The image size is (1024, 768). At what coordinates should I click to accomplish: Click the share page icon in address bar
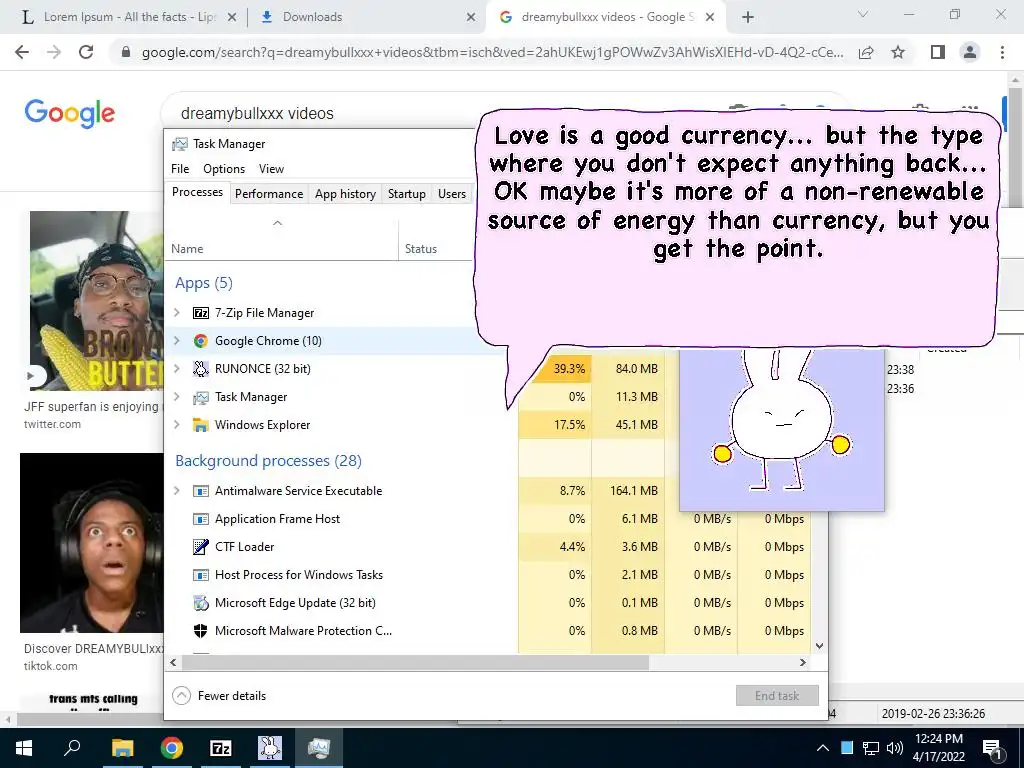866,52
